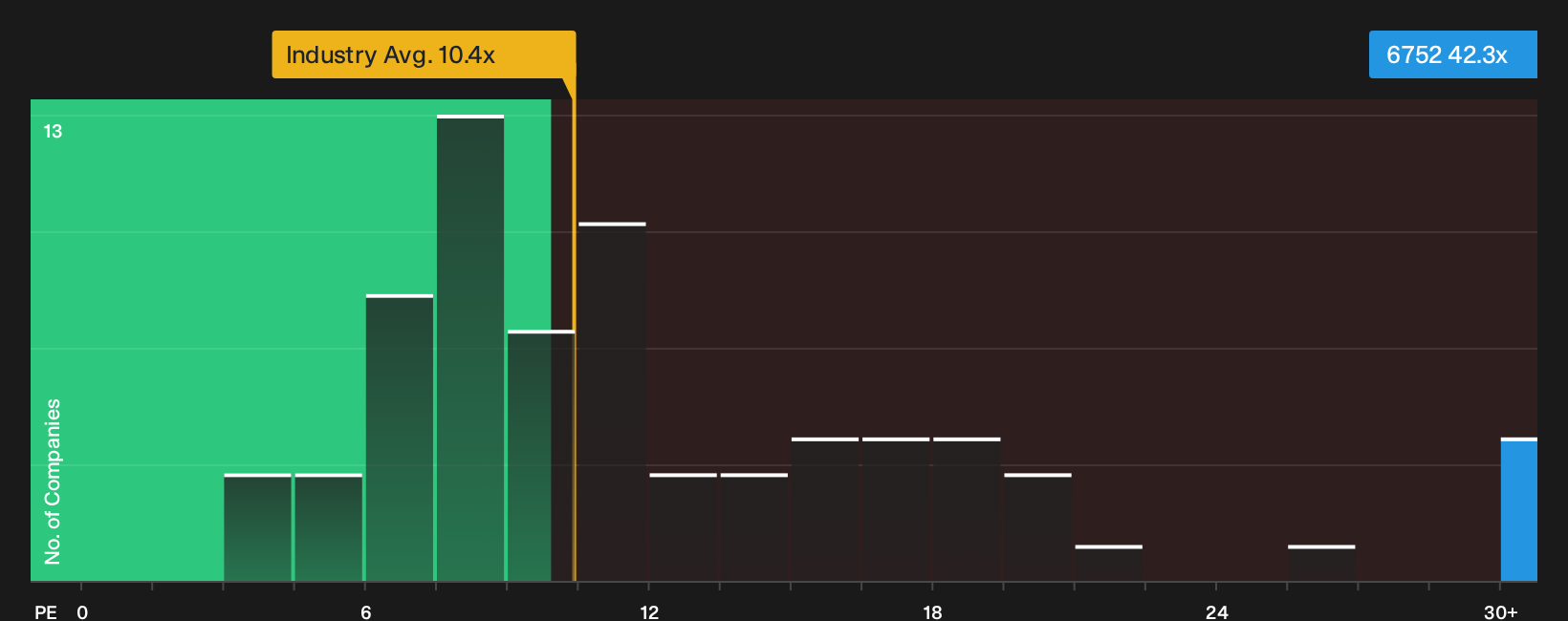Select the tallest histogram bar at 13 companies
1568x621 pixels.
point(470,348)
